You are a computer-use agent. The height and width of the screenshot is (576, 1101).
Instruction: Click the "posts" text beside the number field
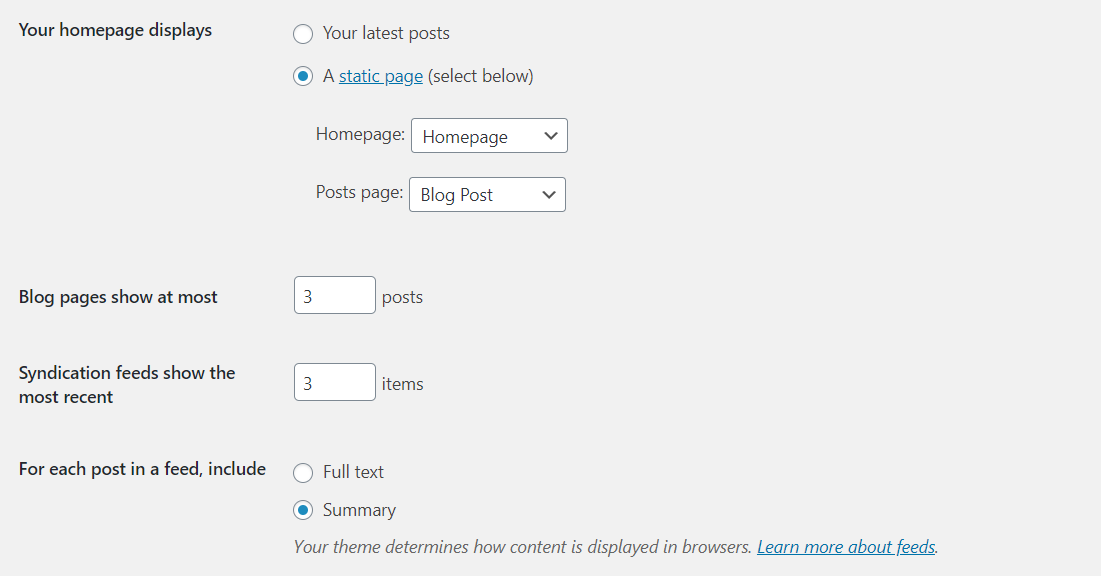pos(402,296)
